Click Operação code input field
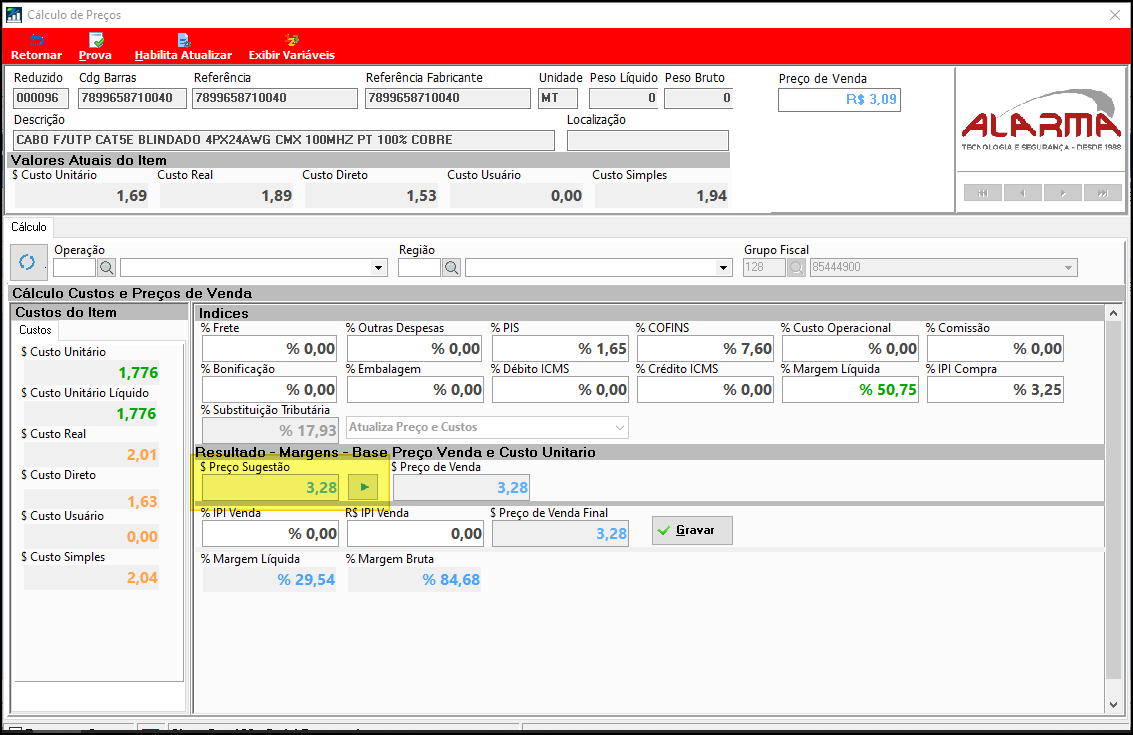The width and height of the screenshot is (1133, 735). [x=74, y=267]
